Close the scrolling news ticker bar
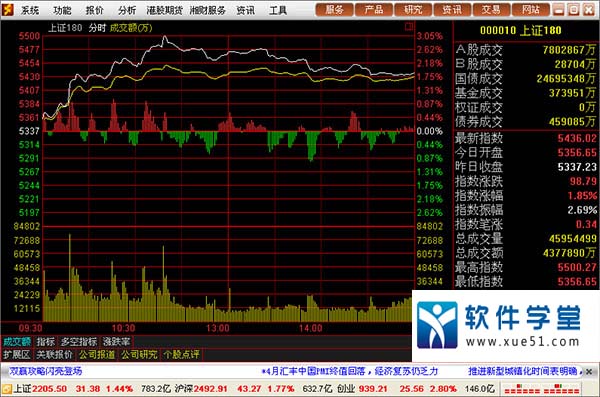The width and height of the screenshot is (600, 397). [589, 371]
